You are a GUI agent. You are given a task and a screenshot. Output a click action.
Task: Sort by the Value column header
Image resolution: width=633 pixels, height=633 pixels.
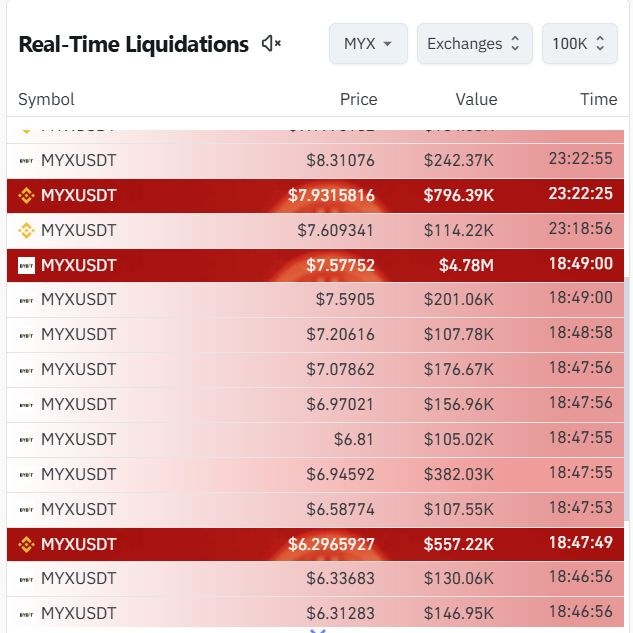(476, 99)
